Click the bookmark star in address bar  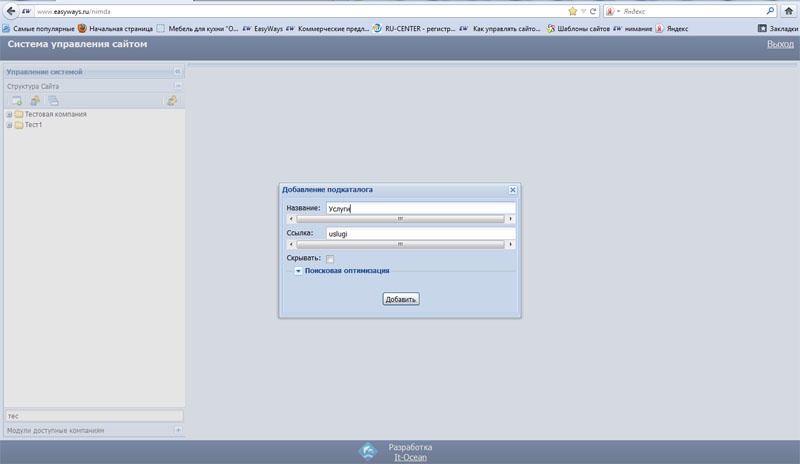[x=572, y=11]
